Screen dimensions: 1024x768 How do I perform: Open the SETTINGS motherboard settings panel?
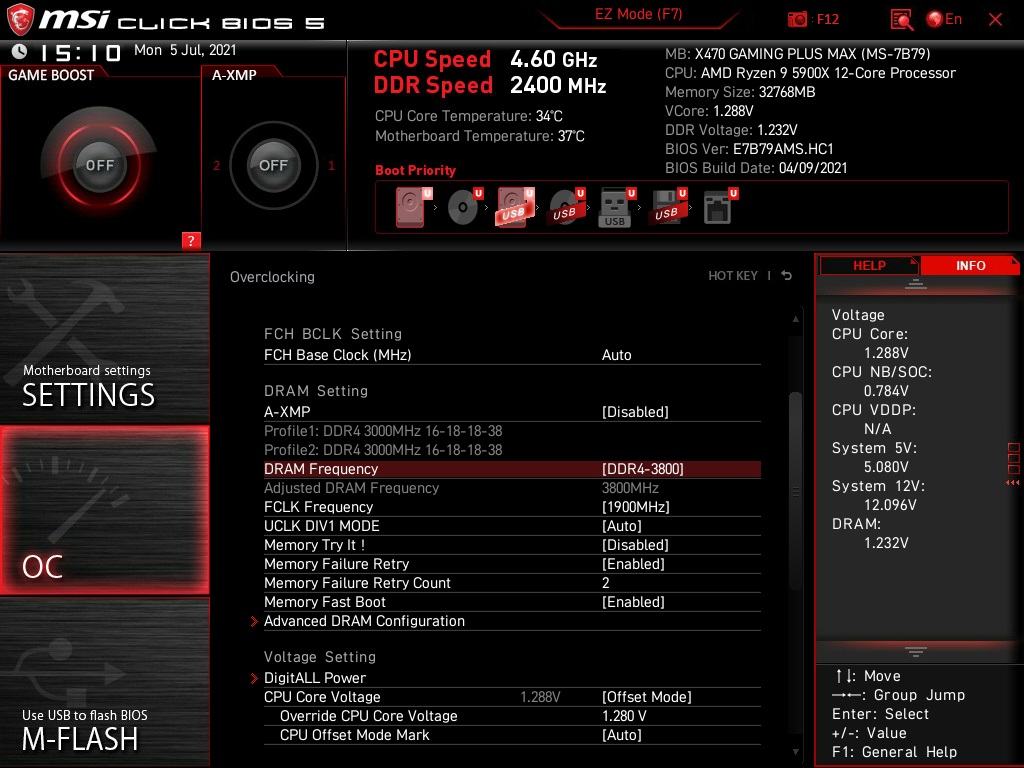click(104, 338)
